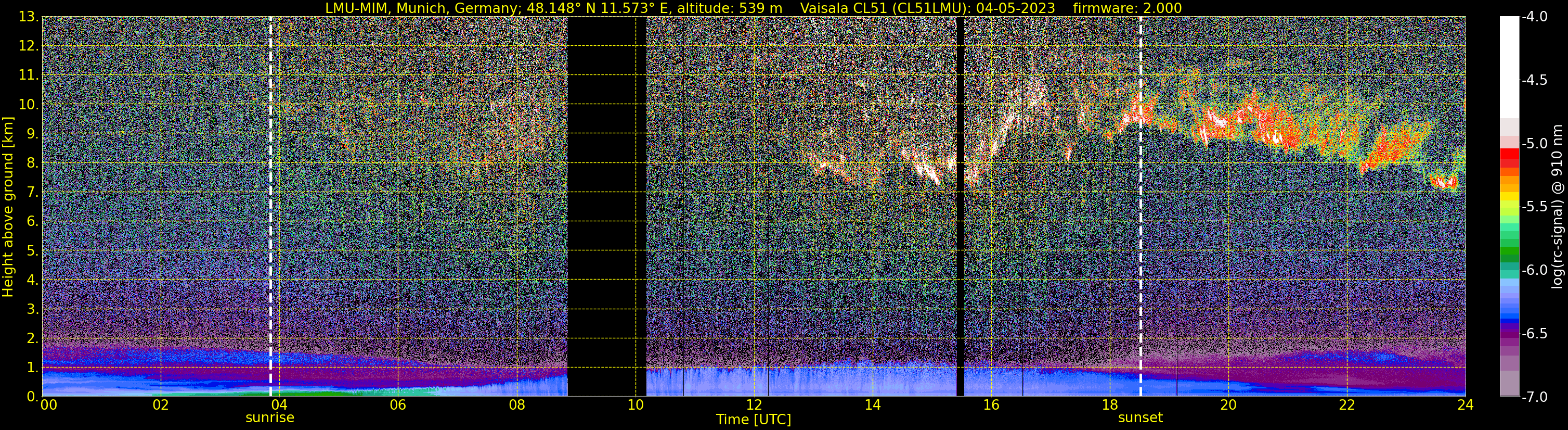This screenshot has height=430, width=1568.
Task: Click colorbar tick label "-5.0"
Action: 1534,143
